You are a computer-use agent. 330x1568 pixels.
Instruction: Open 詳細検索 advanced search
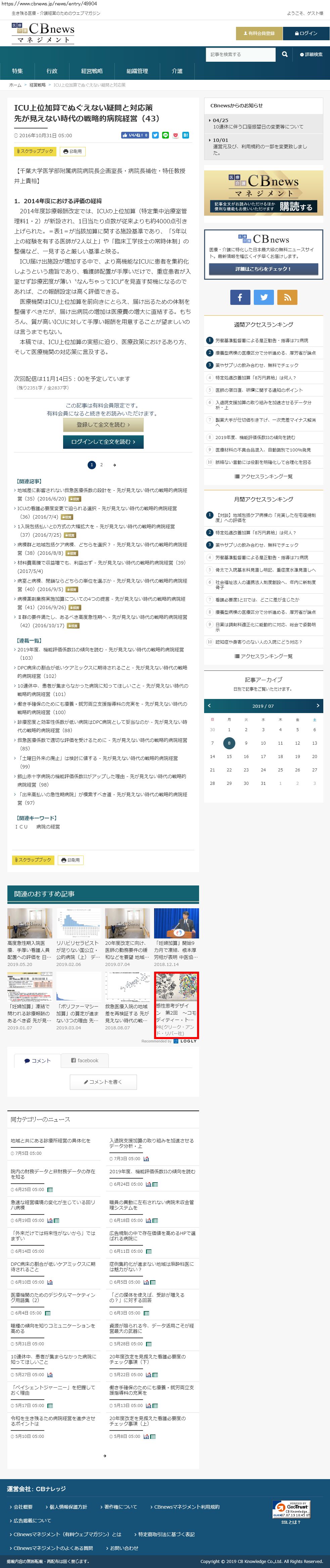311,55
